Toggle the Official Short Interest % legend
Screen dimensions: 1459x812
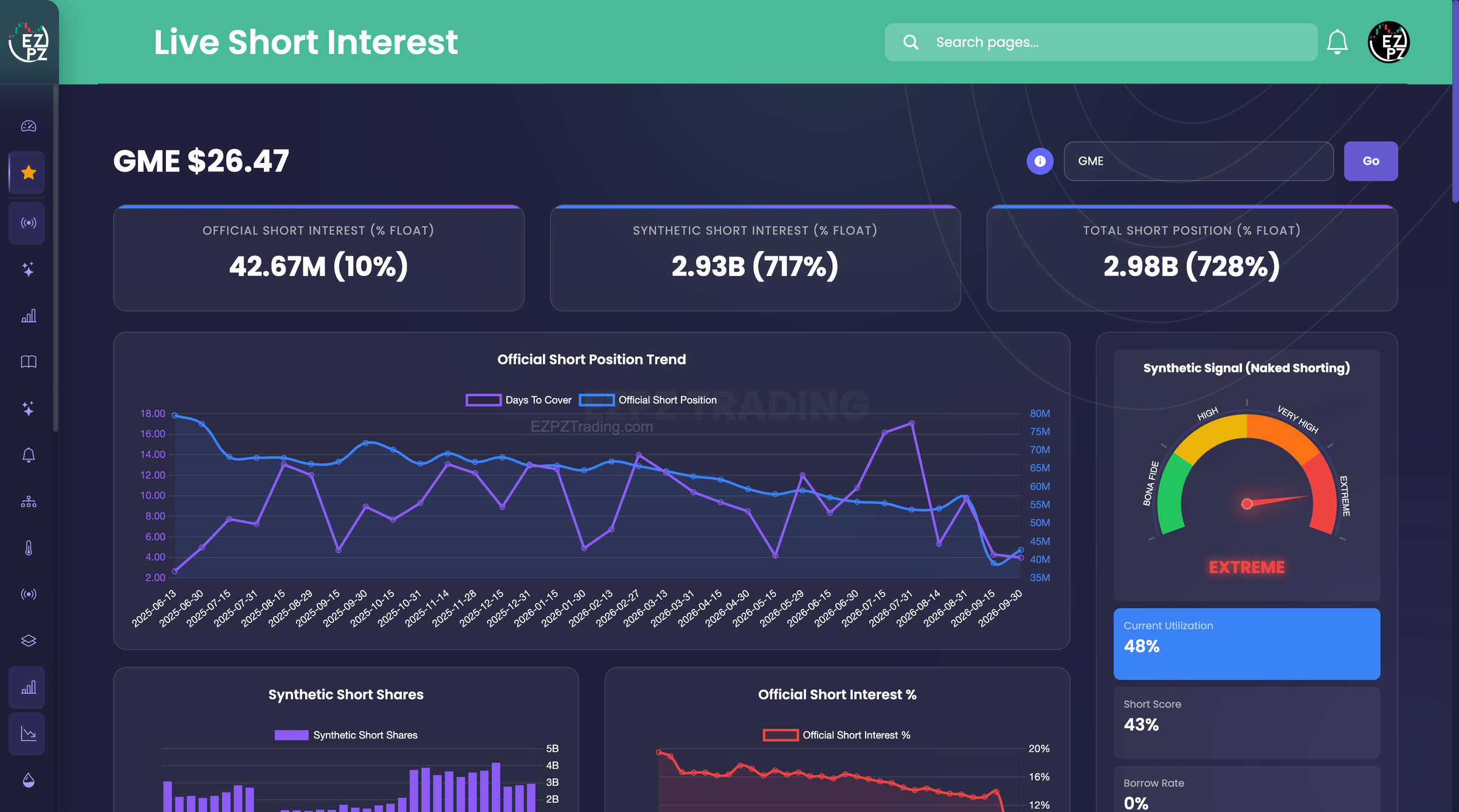(x=836, y=735)
